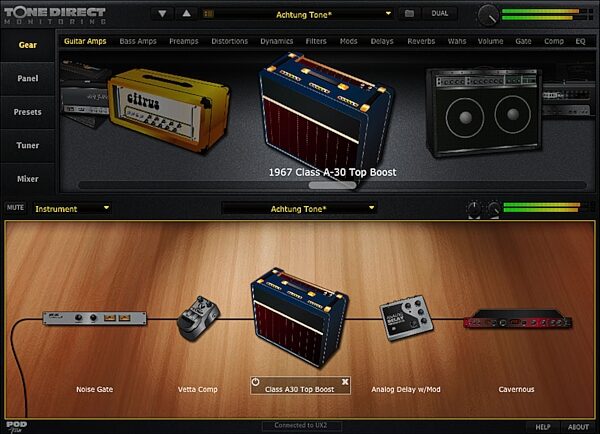Click the amp browser horizontal scrollbar handle
The height and width of the screenshot is (434, 600).
[x=332, y=185]
